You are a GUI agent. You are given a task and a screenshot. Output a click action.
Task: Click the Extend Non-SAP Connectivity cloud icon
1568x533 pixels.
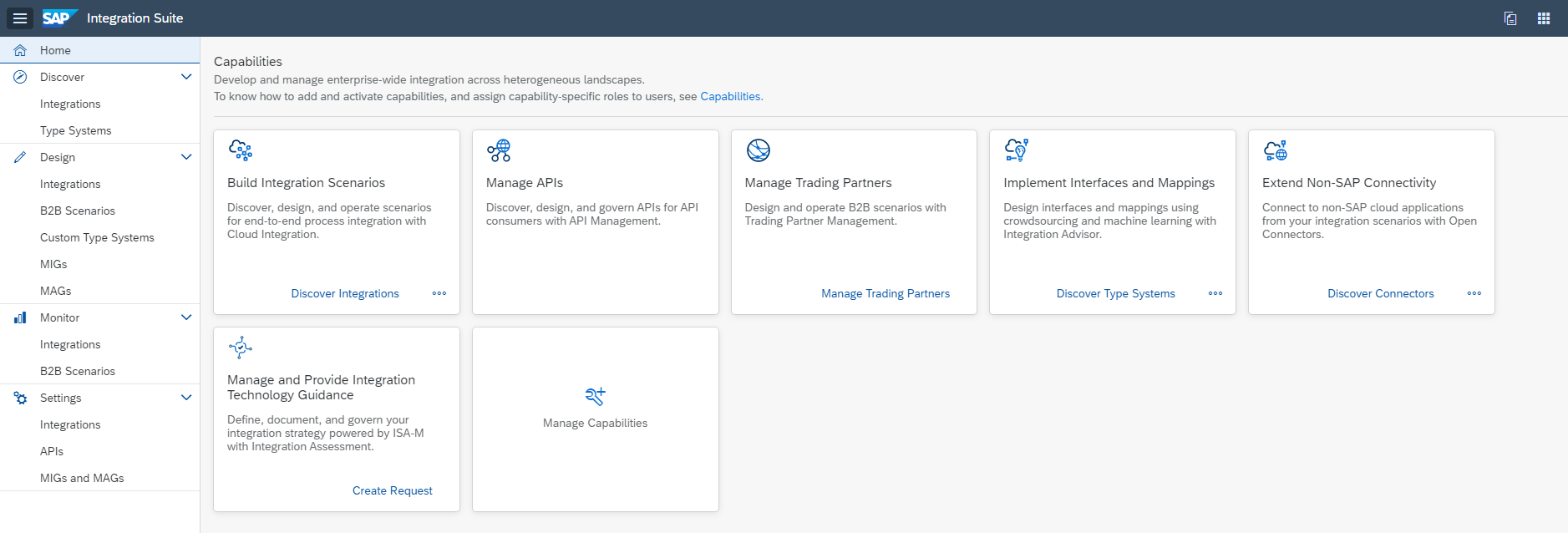(1276, 150)
